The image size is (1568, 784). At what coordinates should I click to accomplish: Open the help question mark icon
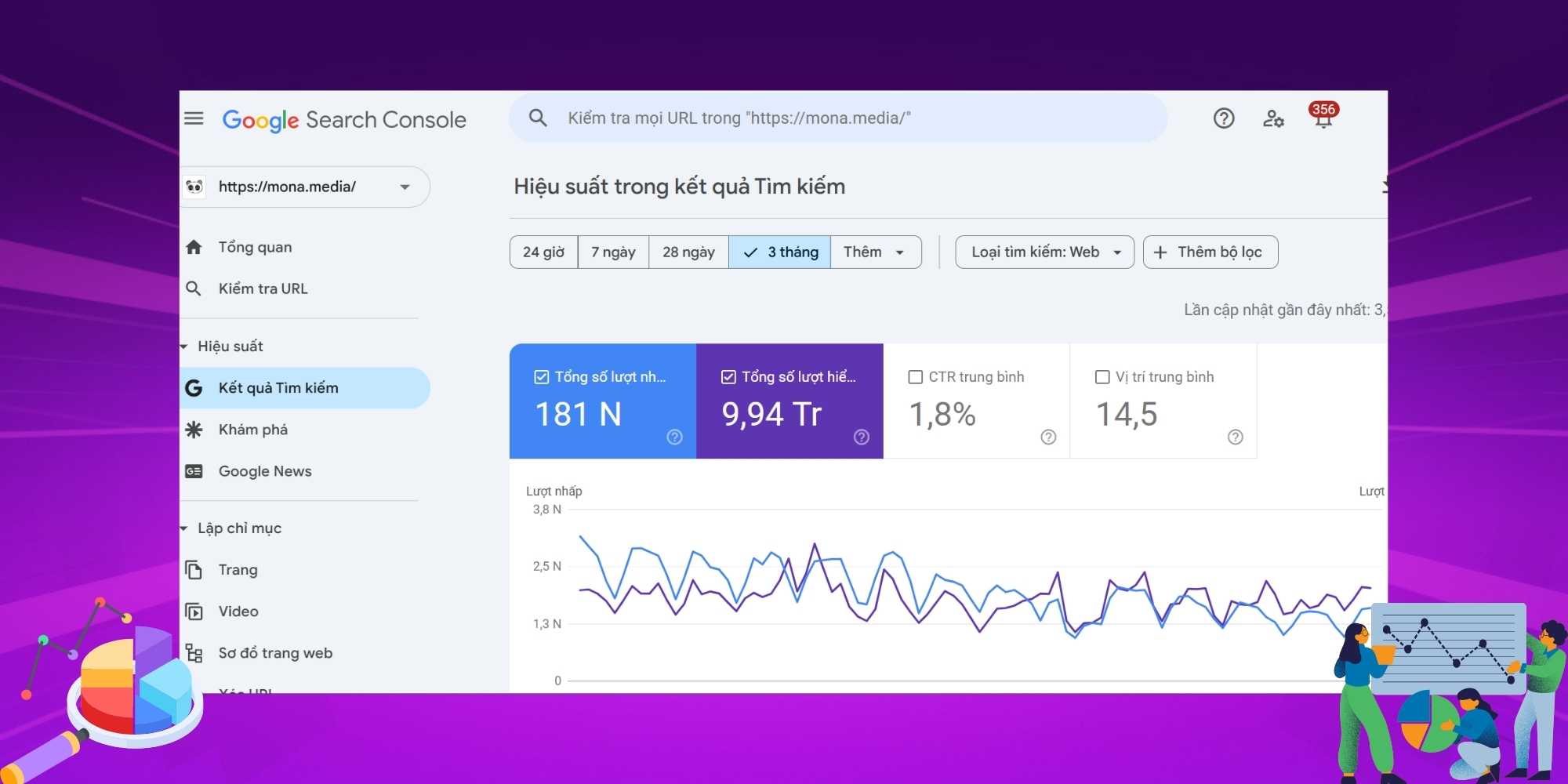coord(1224,118)
